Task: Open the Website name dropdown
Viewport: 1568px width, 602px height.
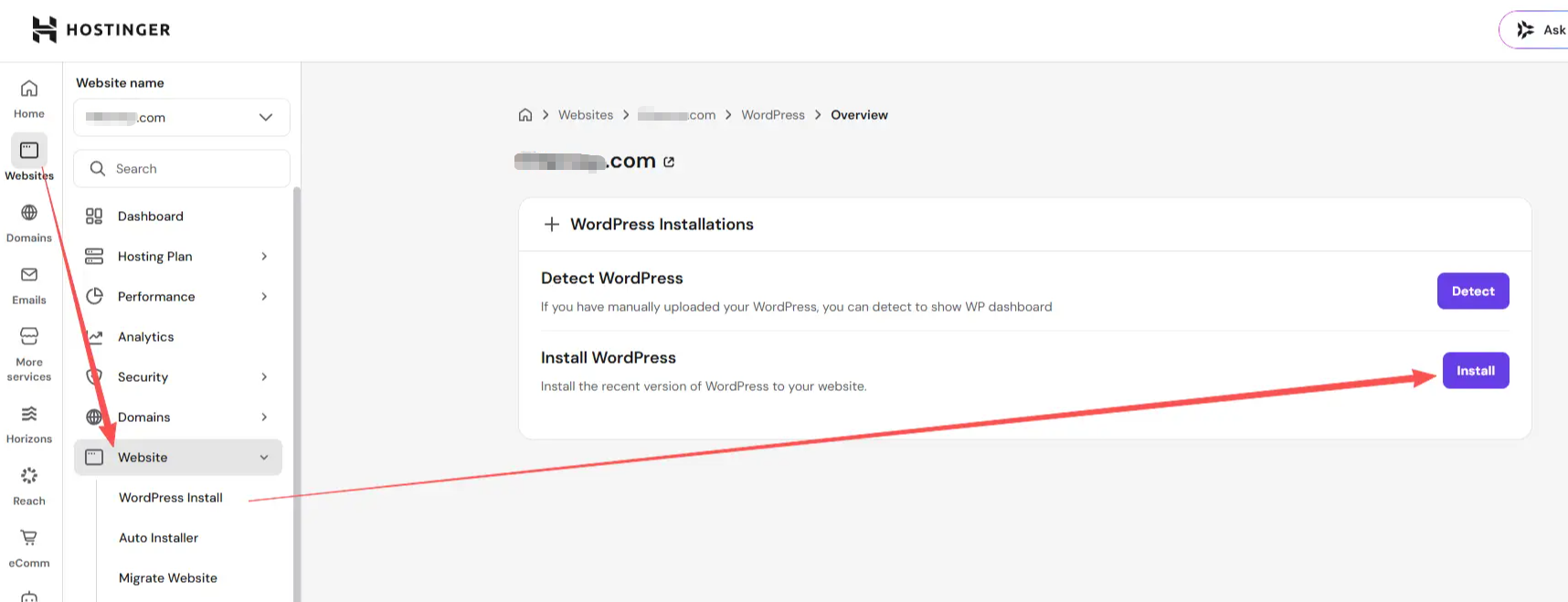Action: pos(182,118)
